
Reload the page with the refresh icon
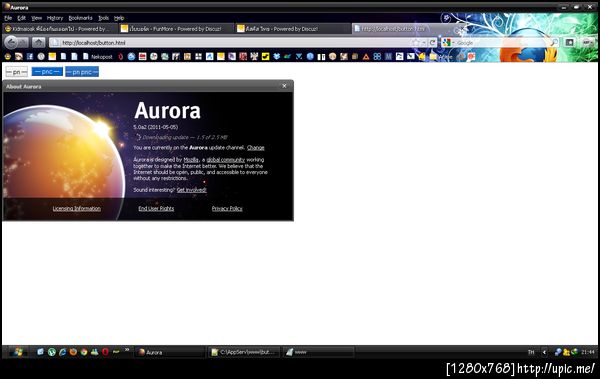(x=433, y=42)
